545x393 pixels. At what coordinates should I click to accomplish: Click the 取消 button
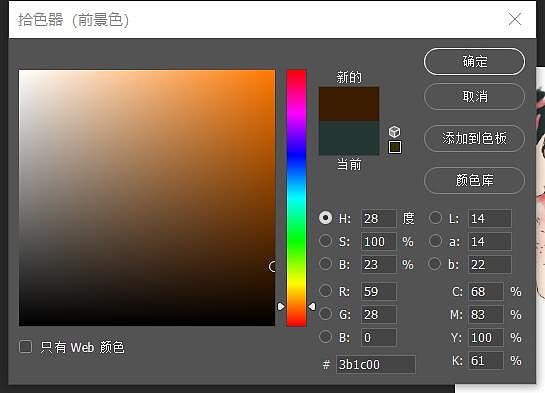[474, 96]
